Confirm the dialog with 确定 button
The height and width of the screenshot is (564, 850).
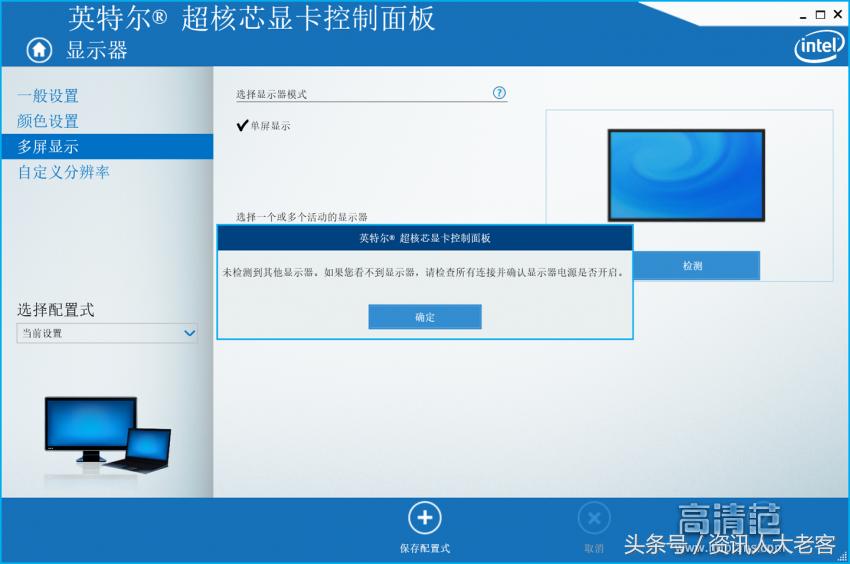(x=424, y=317)
